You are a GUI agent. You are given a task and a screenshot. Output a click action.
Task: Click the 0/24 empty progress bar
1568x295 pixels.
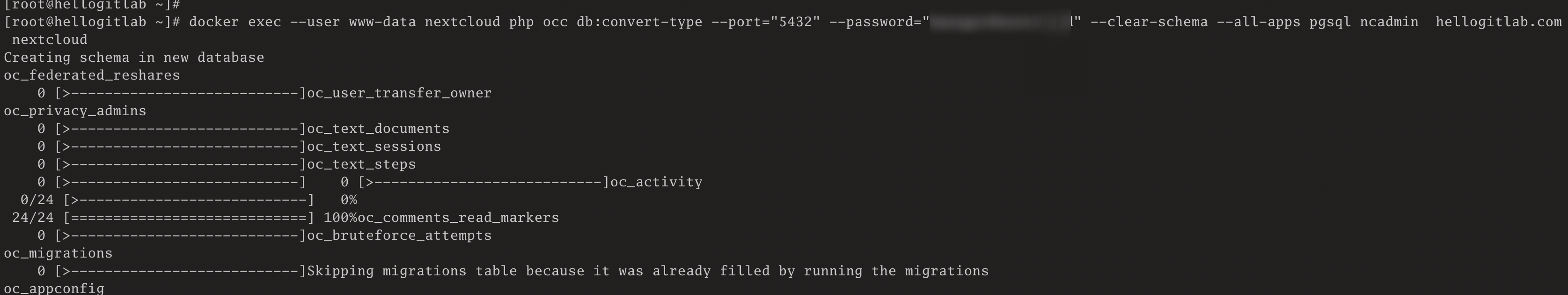(189, 200)
